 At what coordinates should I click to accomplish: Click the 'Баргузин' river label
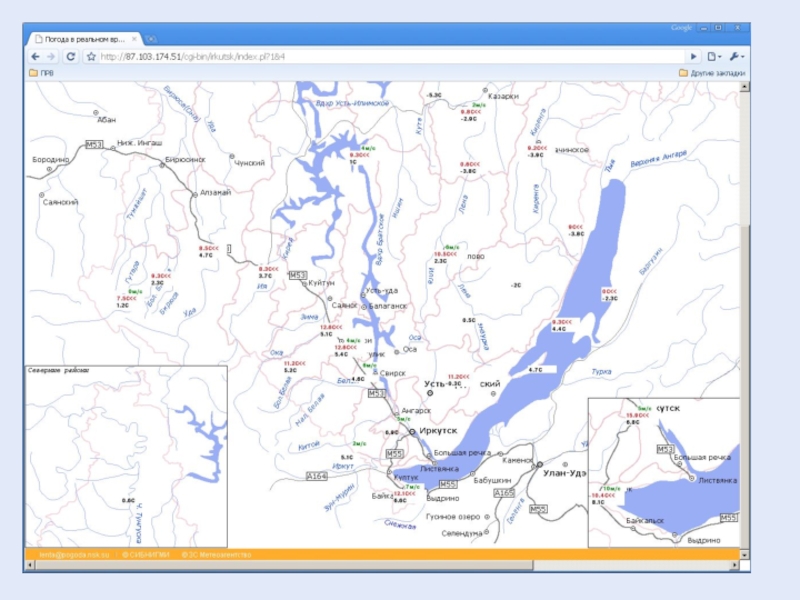point(651,261)
